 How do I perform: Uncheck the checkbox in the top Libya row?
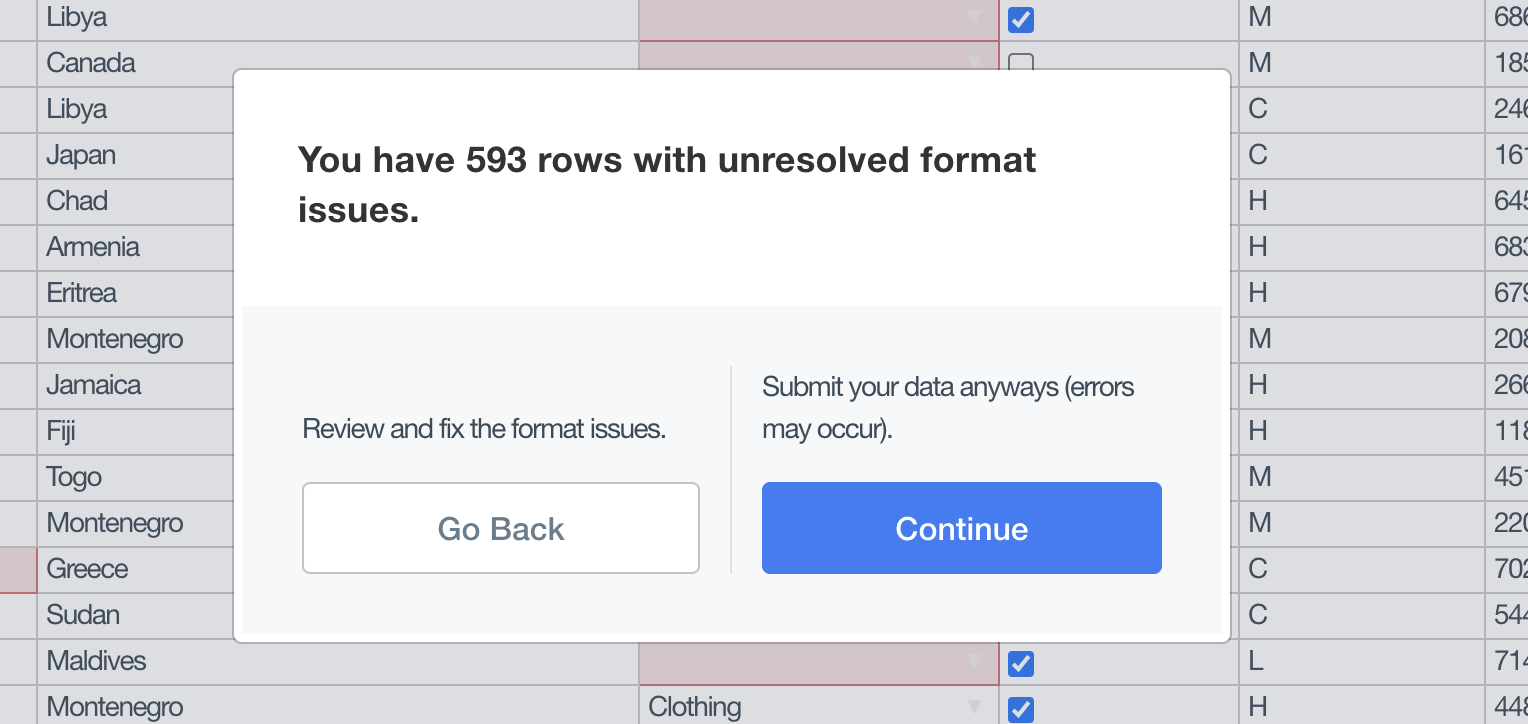point(1020,17)
